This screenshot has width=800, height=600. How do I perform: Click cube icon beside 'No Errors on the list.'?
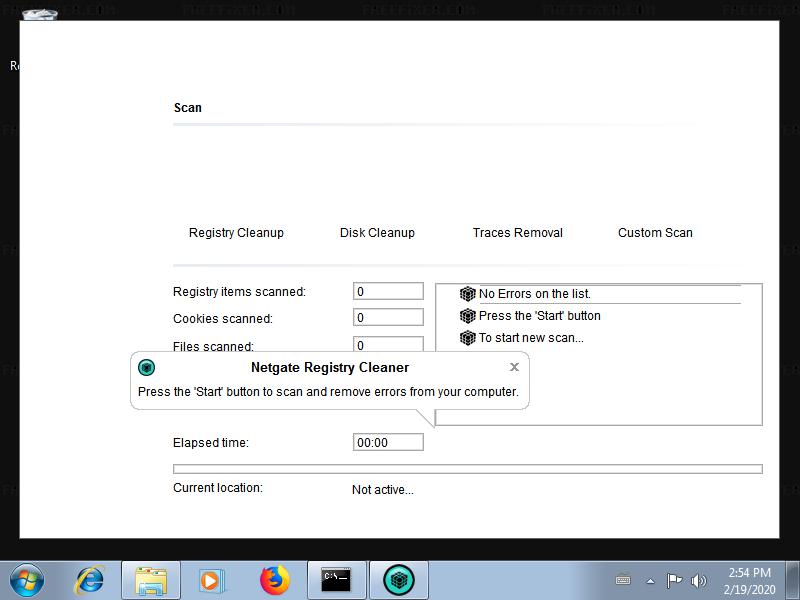467,294
